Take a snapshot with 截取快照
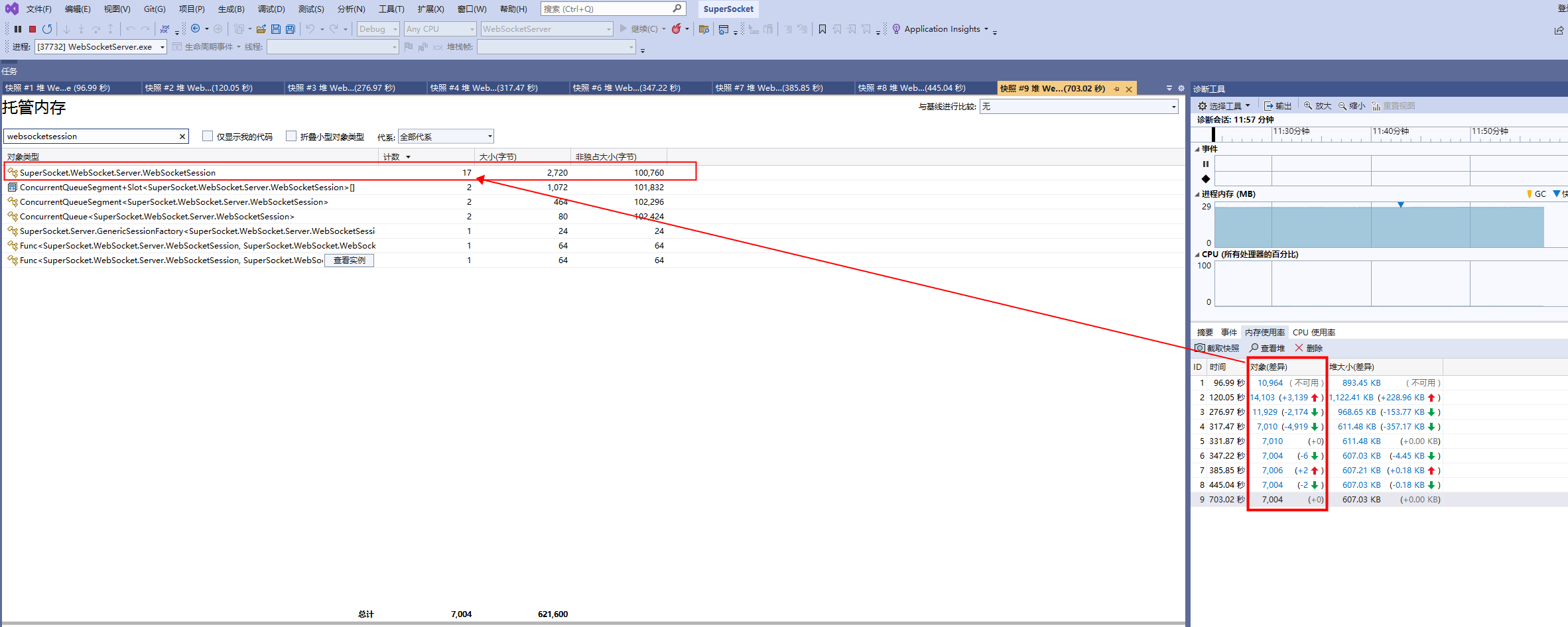This screenshot has width=1568, height=627. pos(1217,348)
